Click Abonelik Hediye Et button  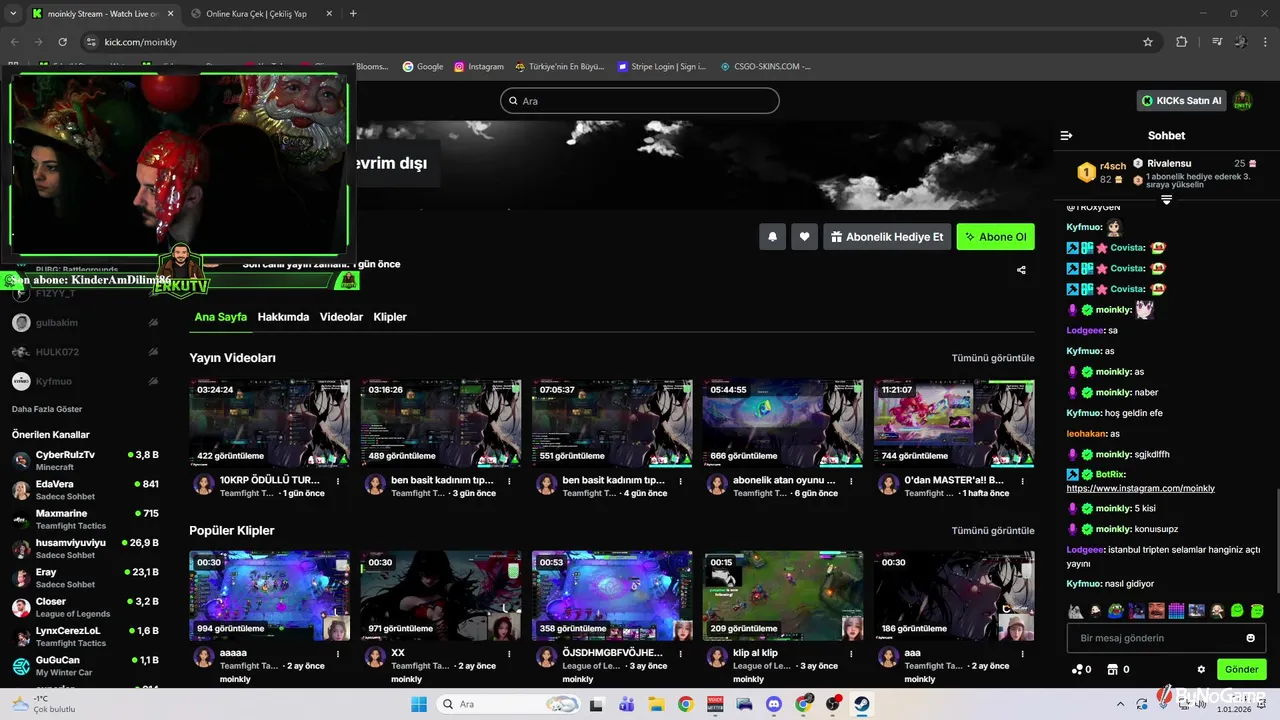[x=887, y=237]
